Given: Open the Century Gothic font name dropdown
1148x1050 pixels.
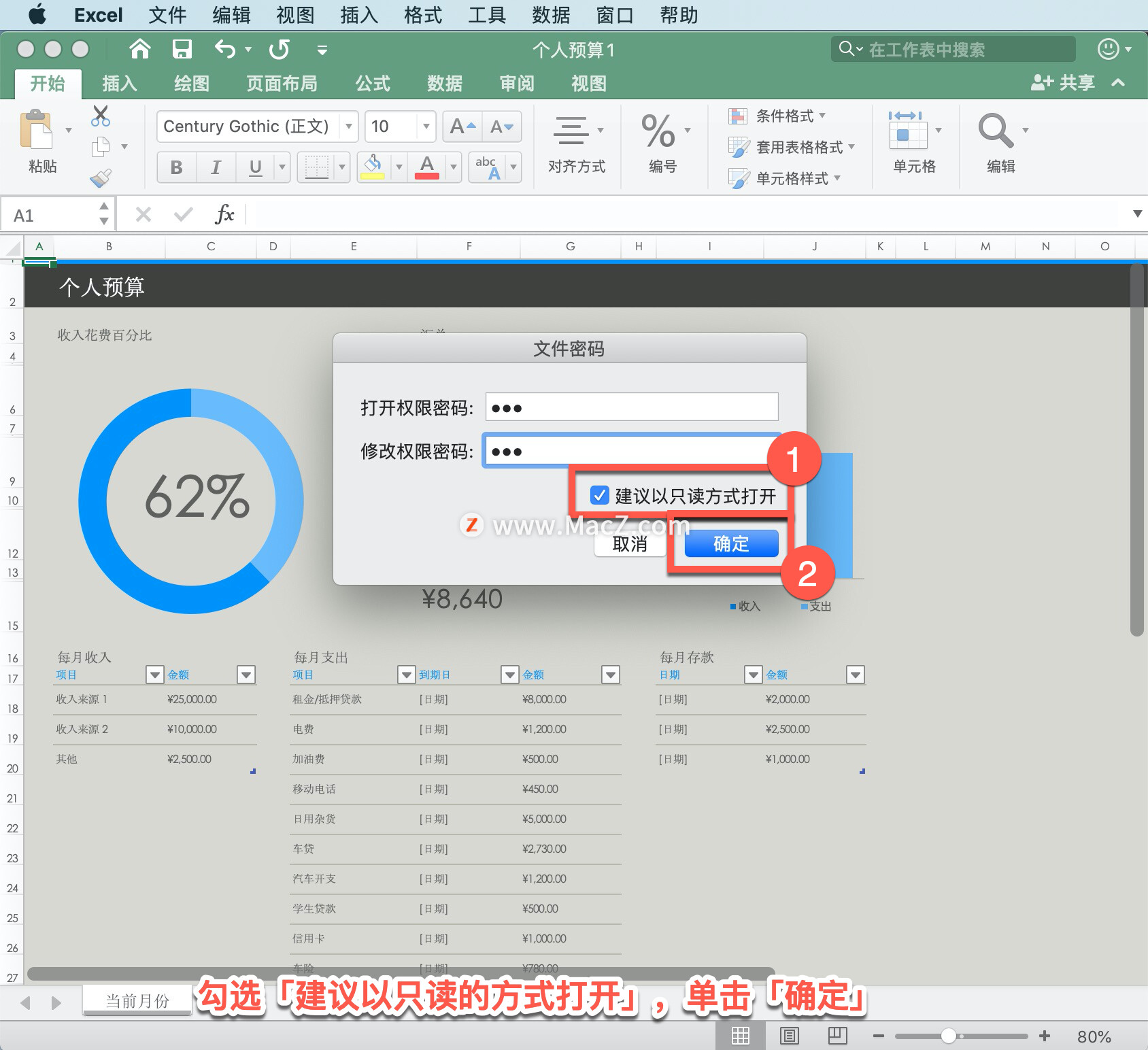Looking at the screenshot, I should (349, 126).
